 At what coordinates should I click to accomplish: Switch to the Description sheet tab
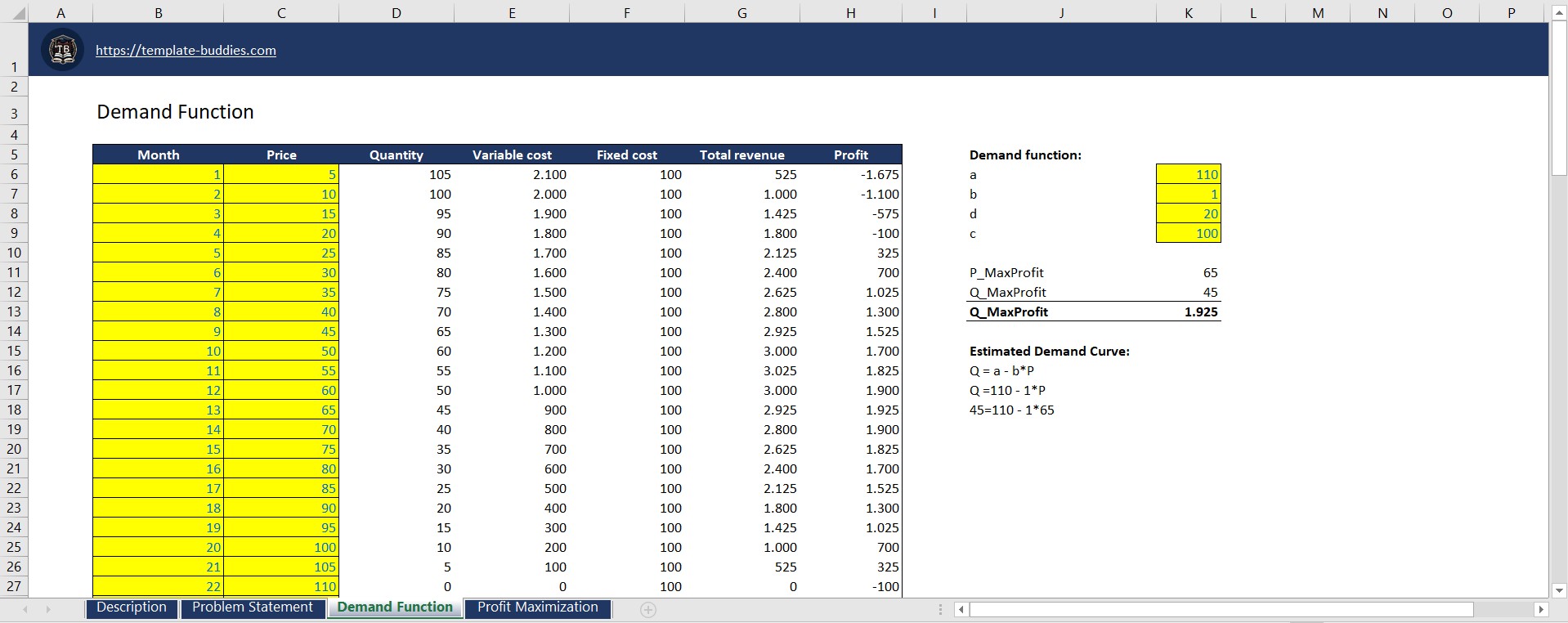(x=132, y=607)
